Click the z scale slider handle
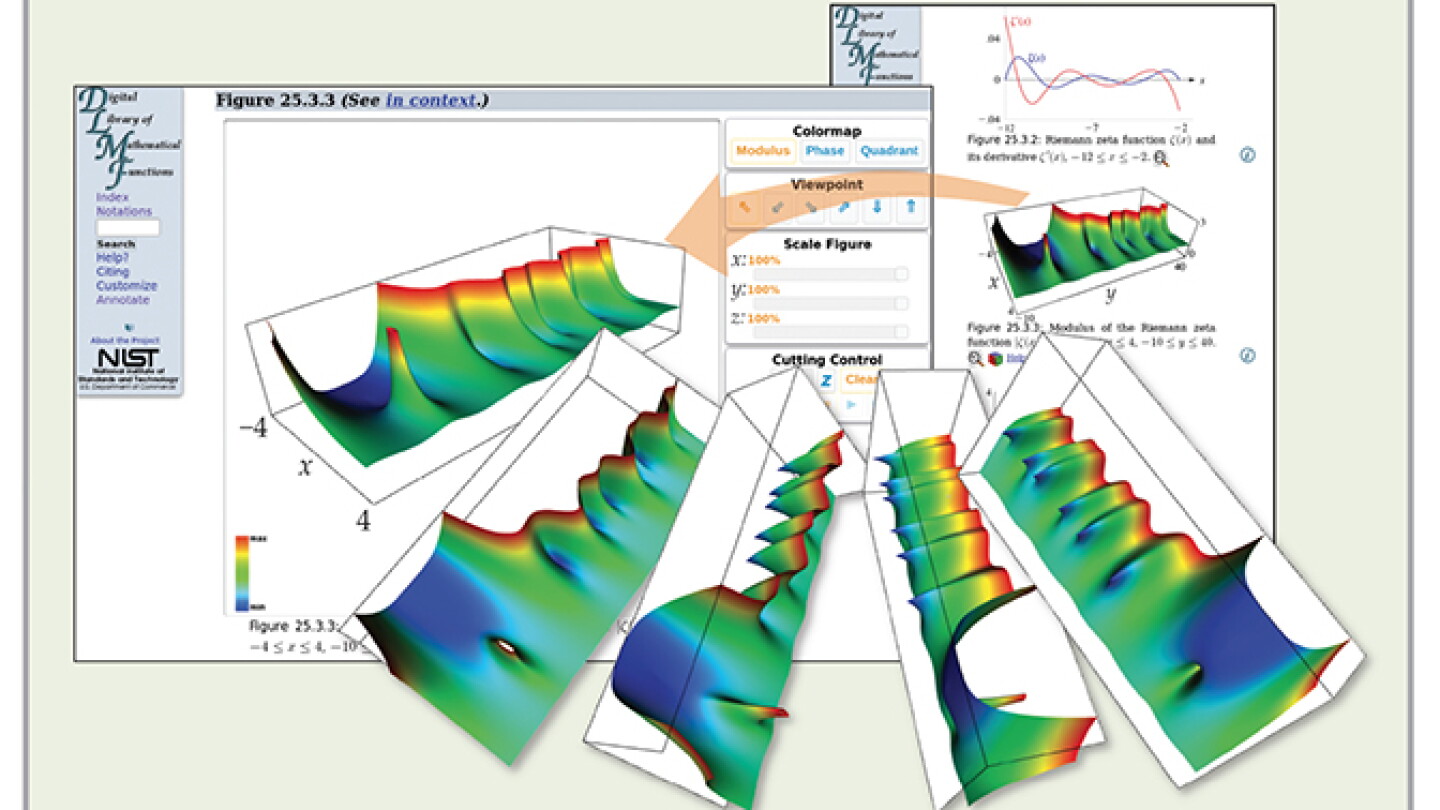The height and width of the screenshot is (810, 1440). (901, 331)
